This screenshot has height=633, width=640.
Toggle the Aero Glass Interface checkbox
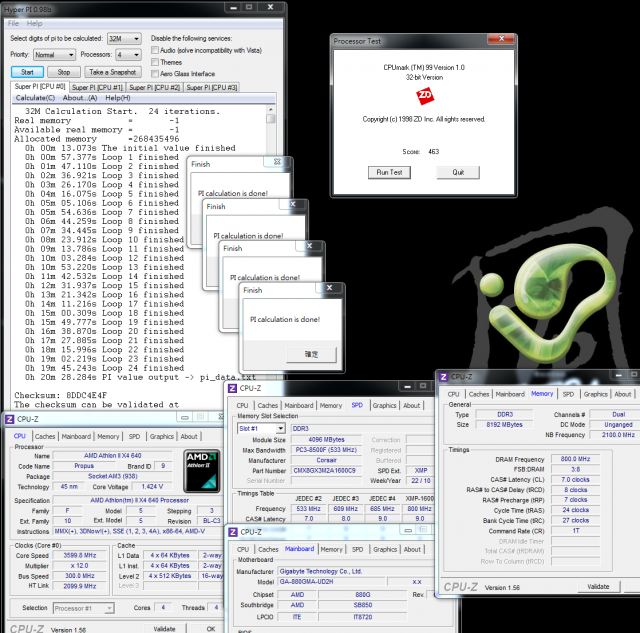155,74
